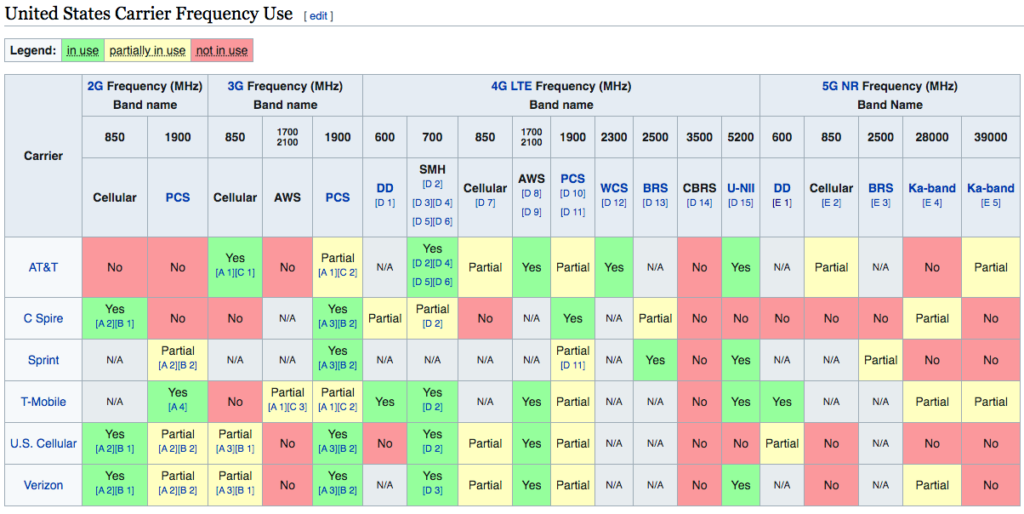Open the Verizon carrier link
The image size is (1024, 514).
coord(43,485)
